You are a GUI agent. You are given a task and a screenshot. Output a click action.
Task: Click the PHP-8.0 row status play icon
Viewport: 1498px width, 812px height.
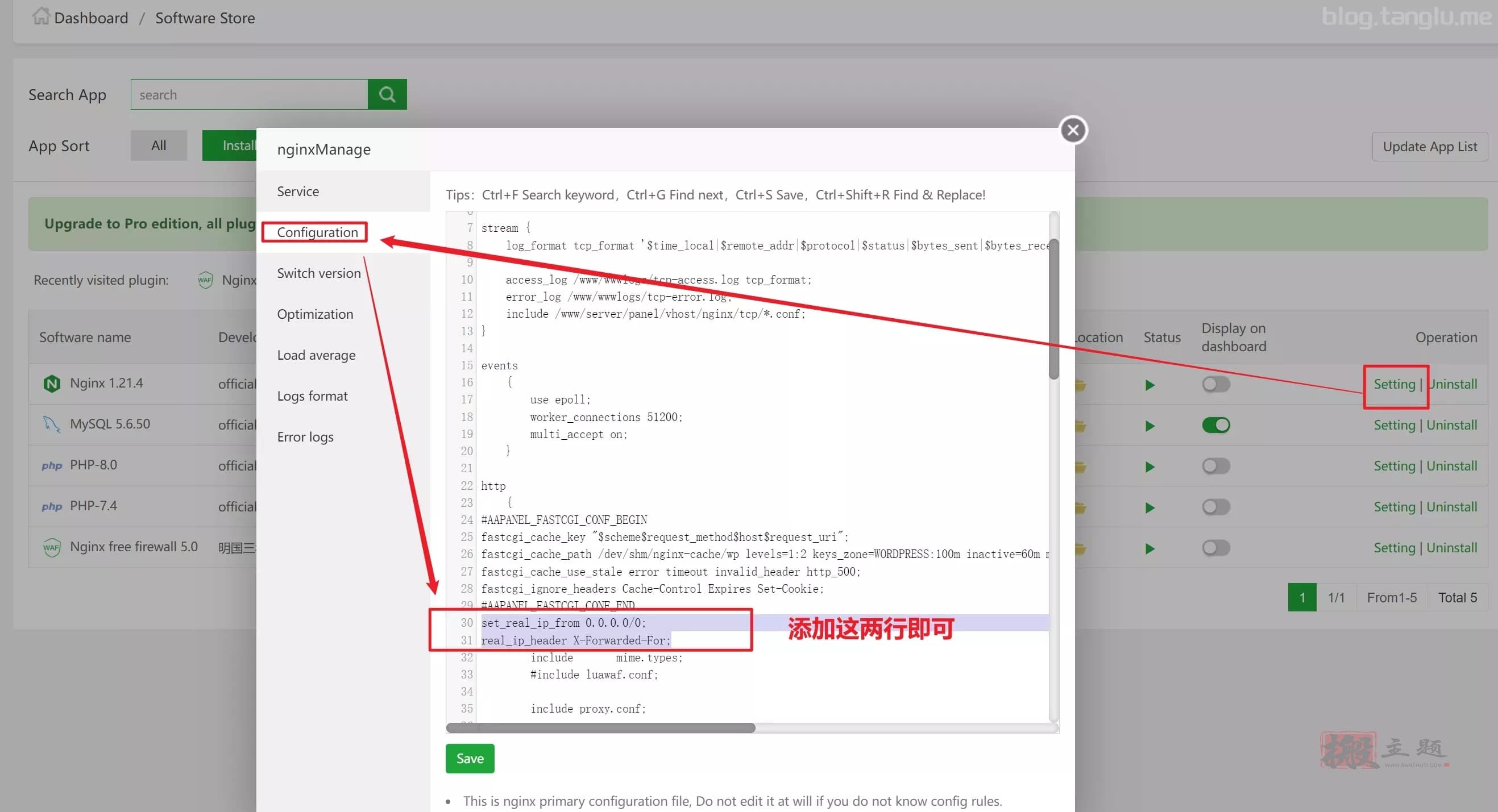tap(1150, 467)
